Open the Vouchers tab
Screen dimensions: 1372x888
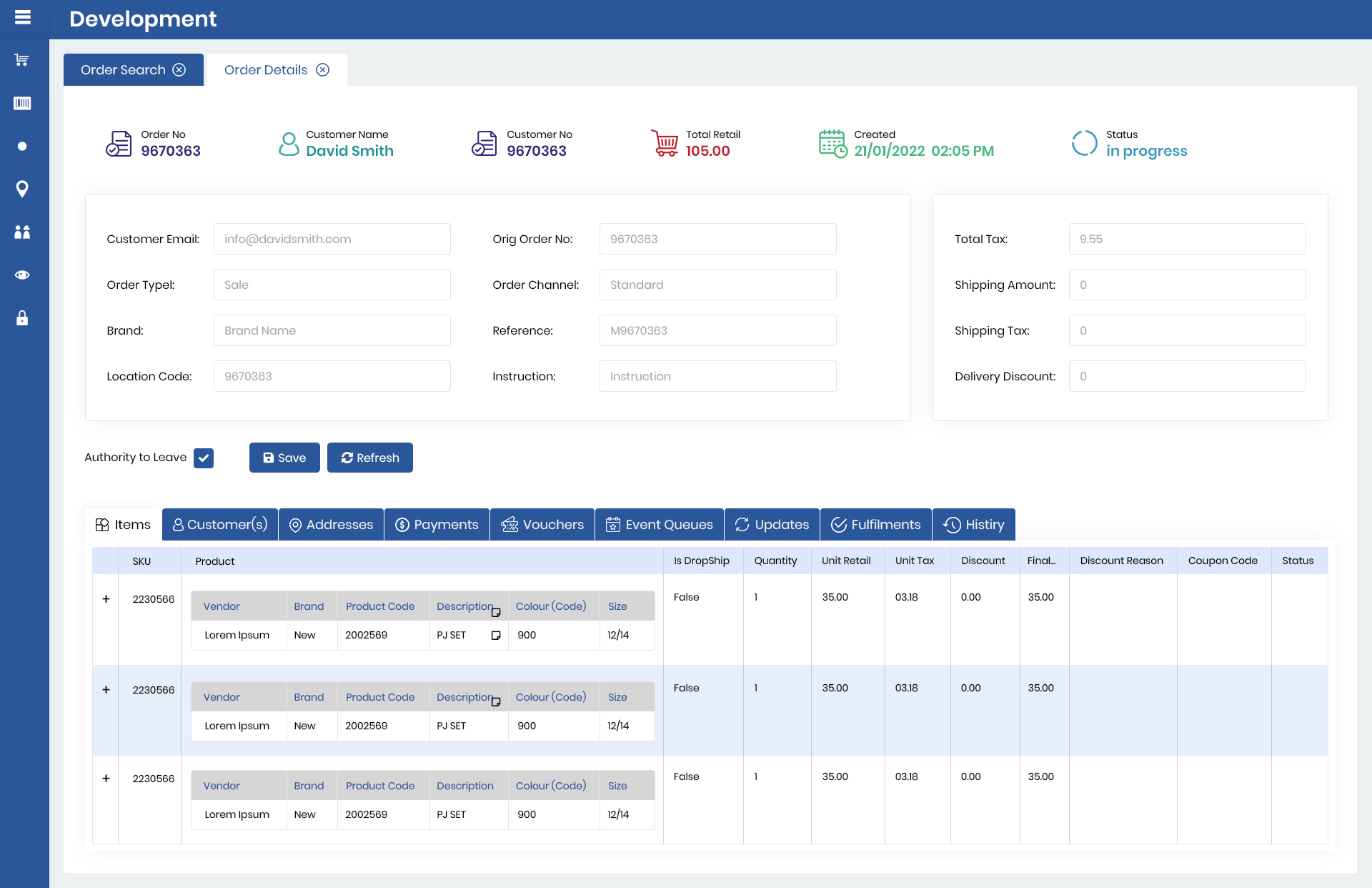click(542, 525)
